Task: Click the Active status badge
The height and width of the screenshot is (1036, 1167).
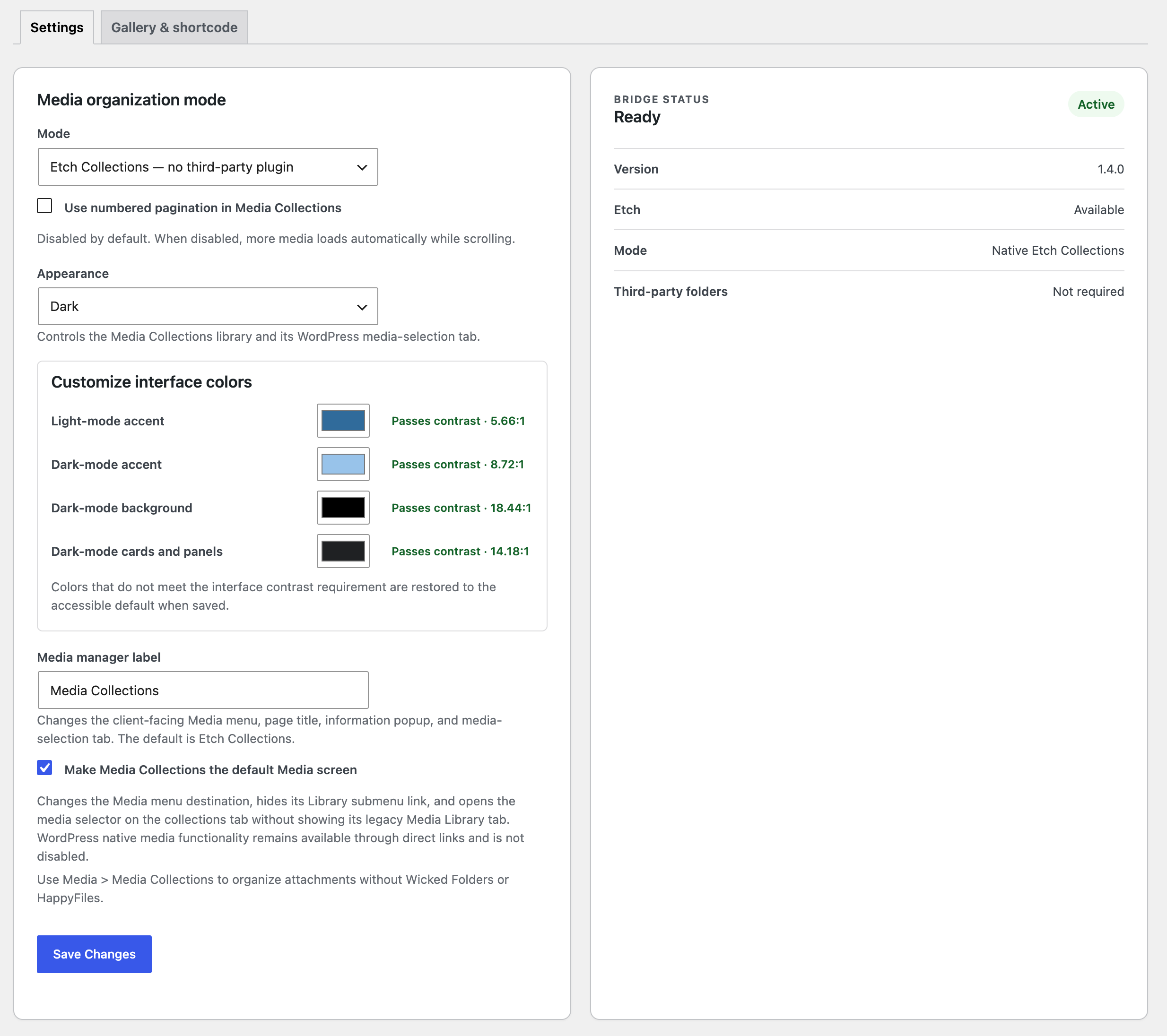Action: tap(1096, 104)
